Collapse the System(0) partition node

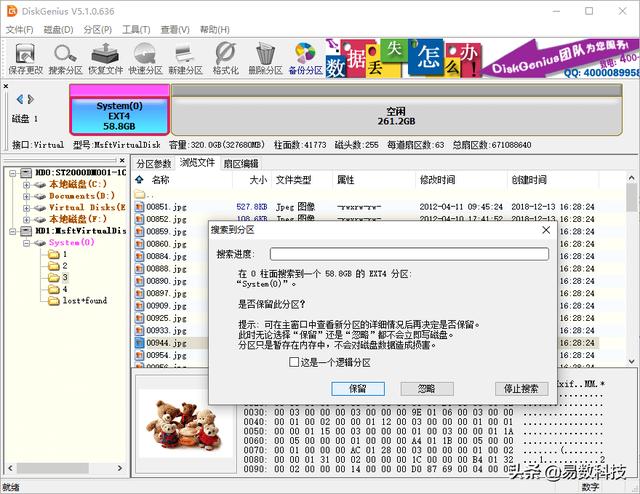click(27, 243)
